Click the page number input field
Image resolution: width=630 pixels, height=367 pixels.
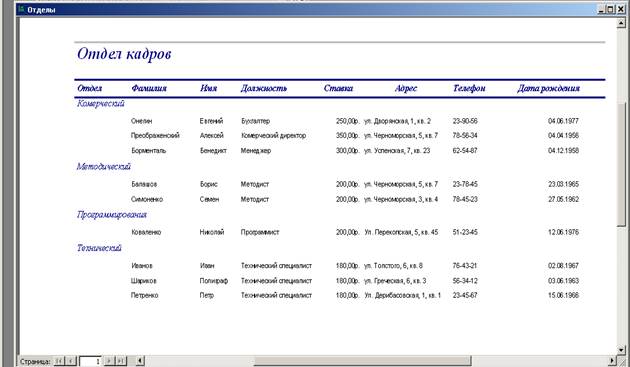90,361
